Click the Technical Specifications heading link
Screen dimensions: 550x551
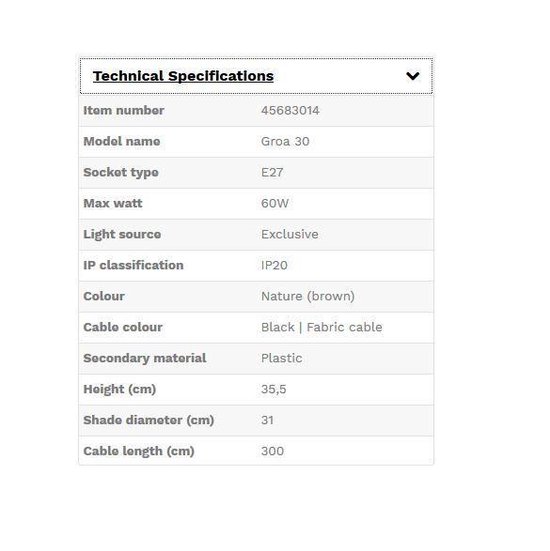coord(183,76)
